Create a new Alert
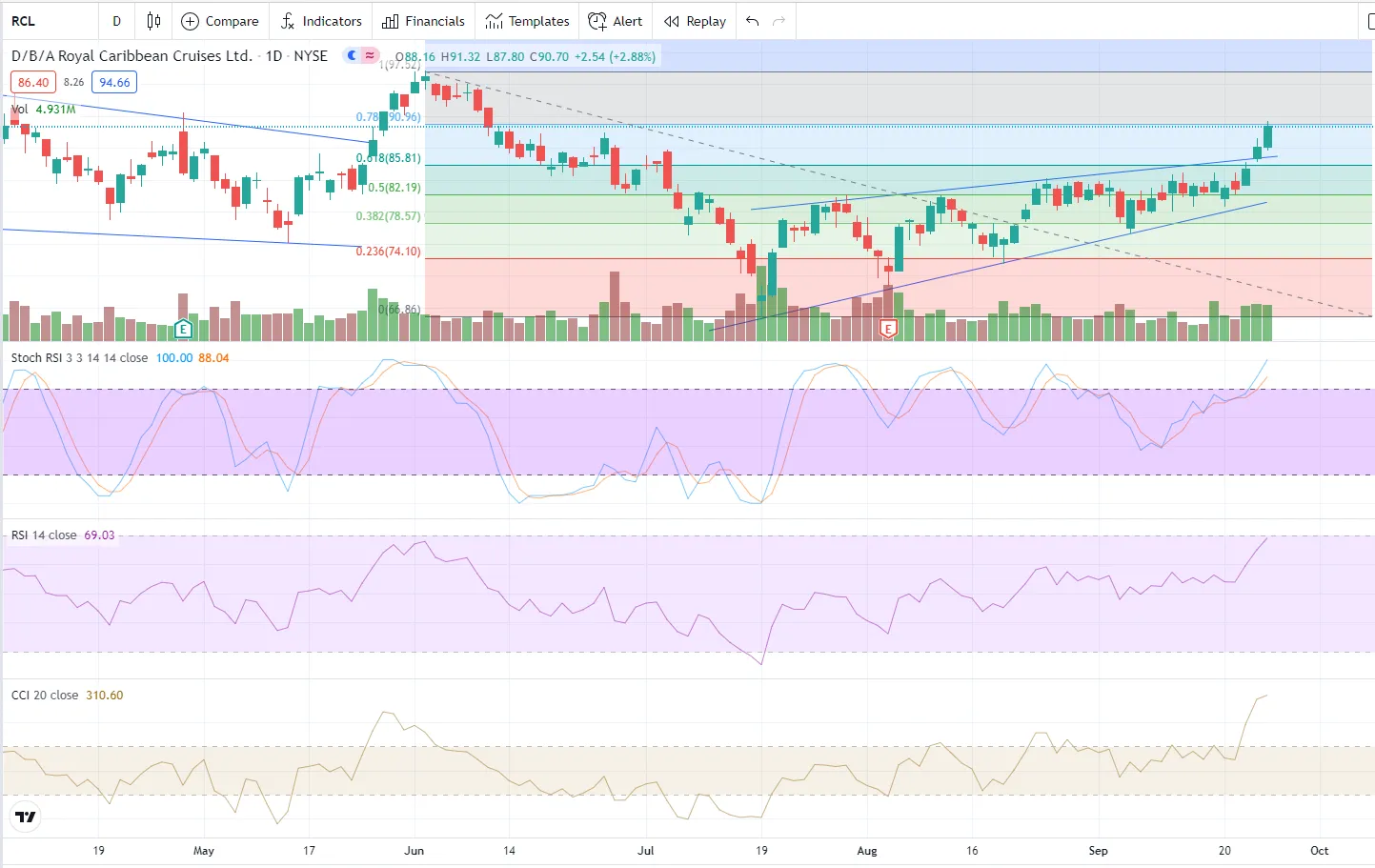1375x868 pixels. tap(616, 21)
